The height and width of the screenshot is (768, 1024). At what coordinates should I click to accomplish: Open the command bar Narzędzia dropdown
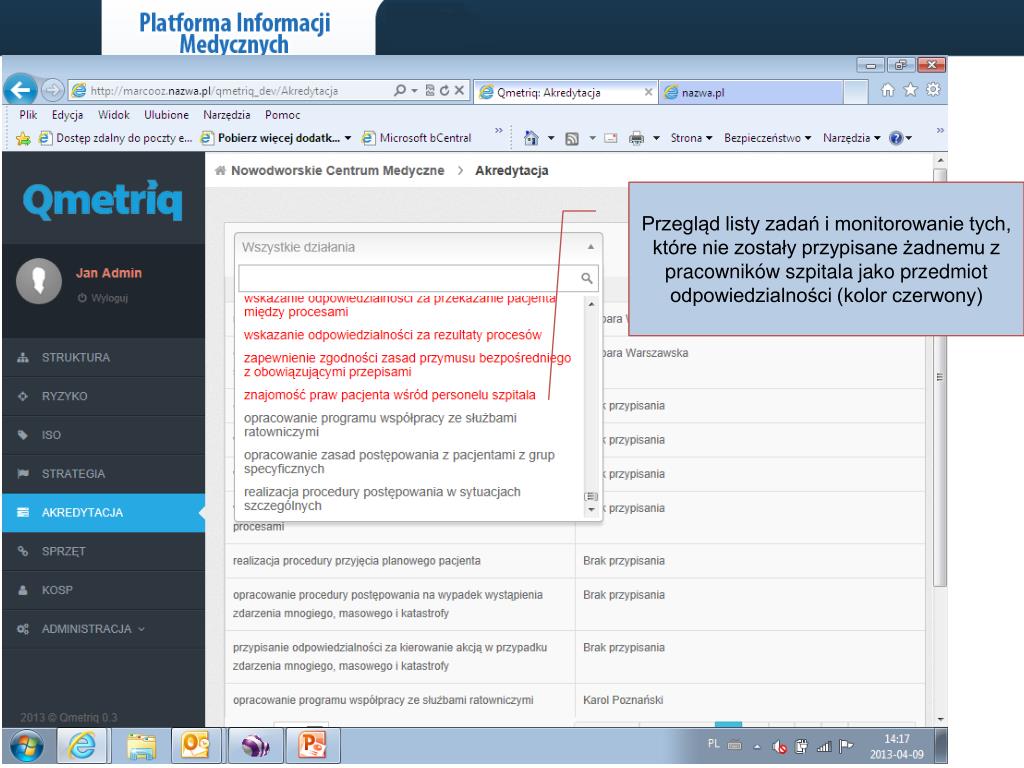852,138
